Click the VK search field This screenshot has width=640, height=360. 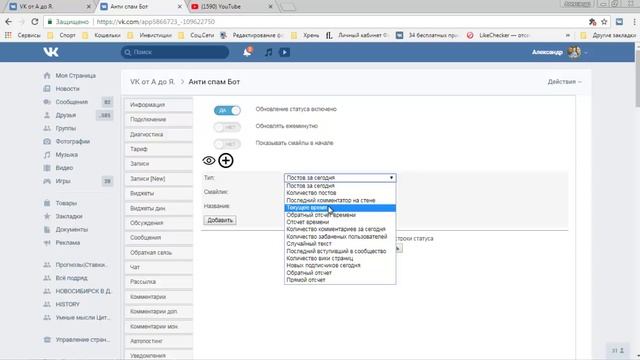coord(175,52)
